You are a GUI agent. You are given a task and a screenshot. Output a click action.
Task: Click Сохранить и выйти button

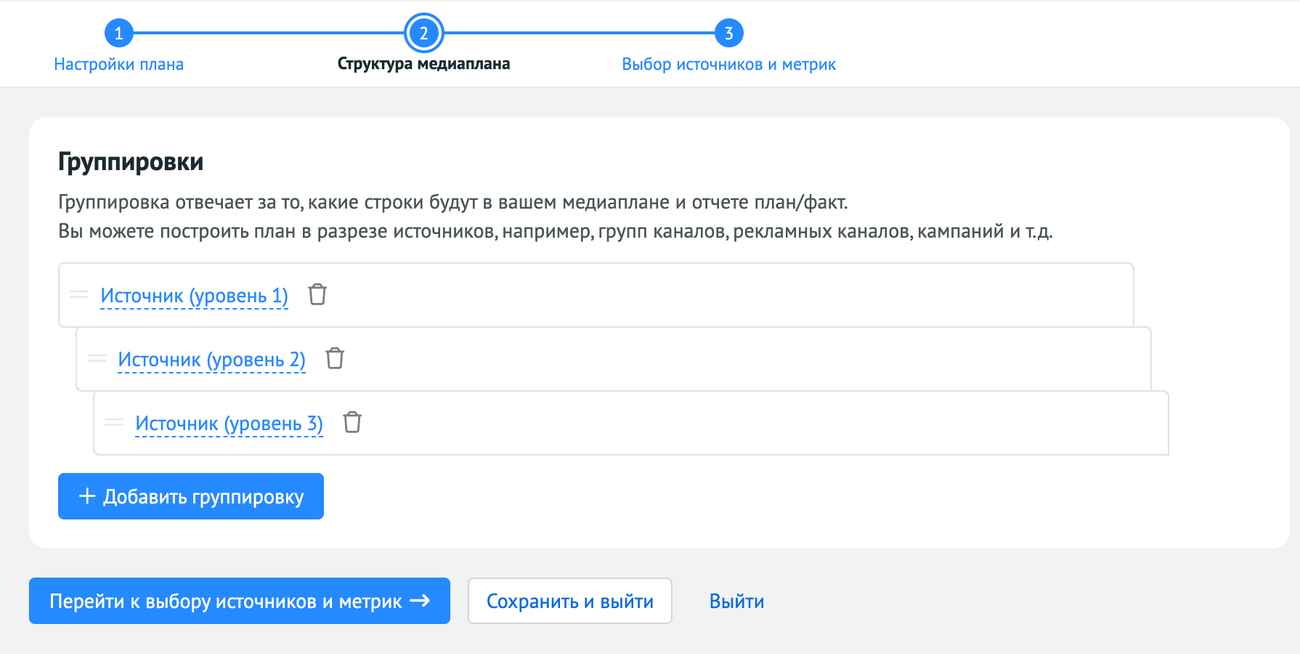[570, 601]
